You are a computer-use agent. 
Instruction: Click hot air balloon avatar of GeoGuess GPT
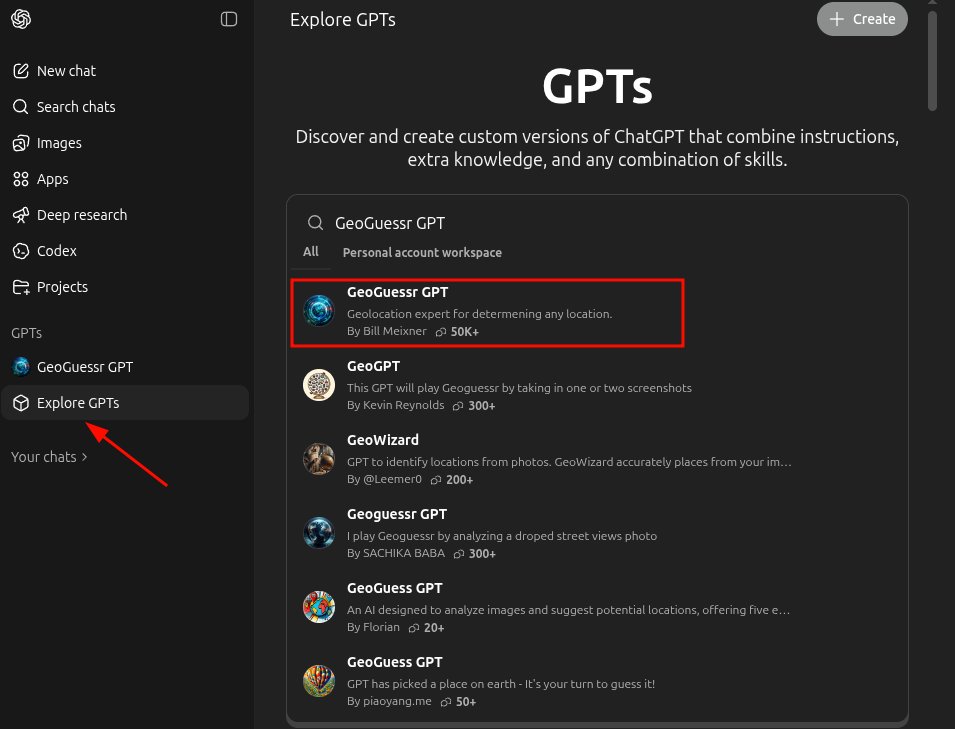pyautogui.click(x=319, y=680)
